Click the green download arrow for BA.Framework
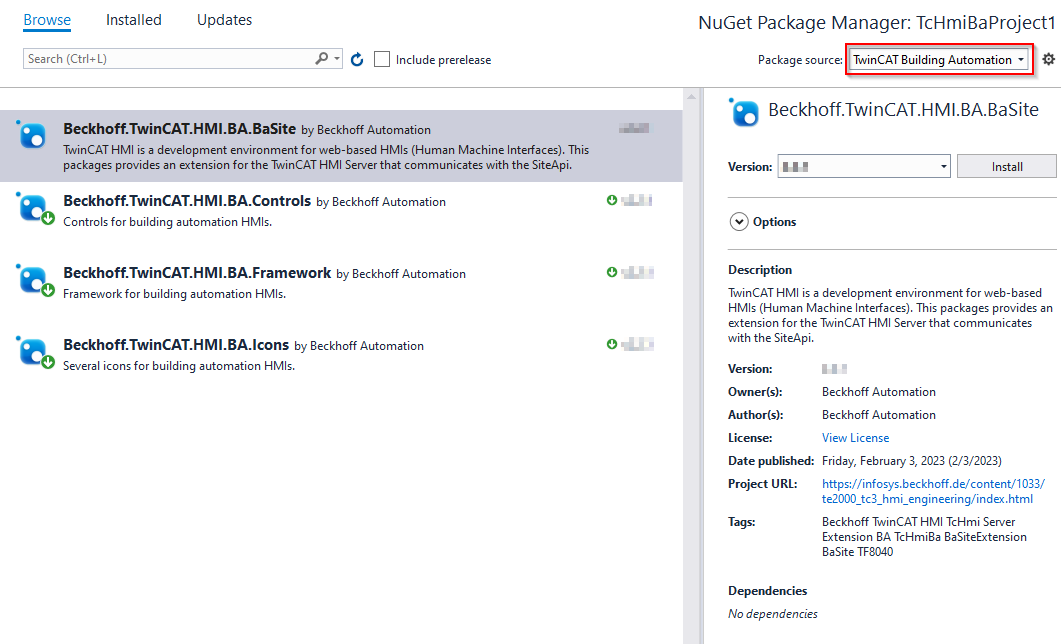Image resolution: width=1061 pixels, height=644 pixels. 612,272
